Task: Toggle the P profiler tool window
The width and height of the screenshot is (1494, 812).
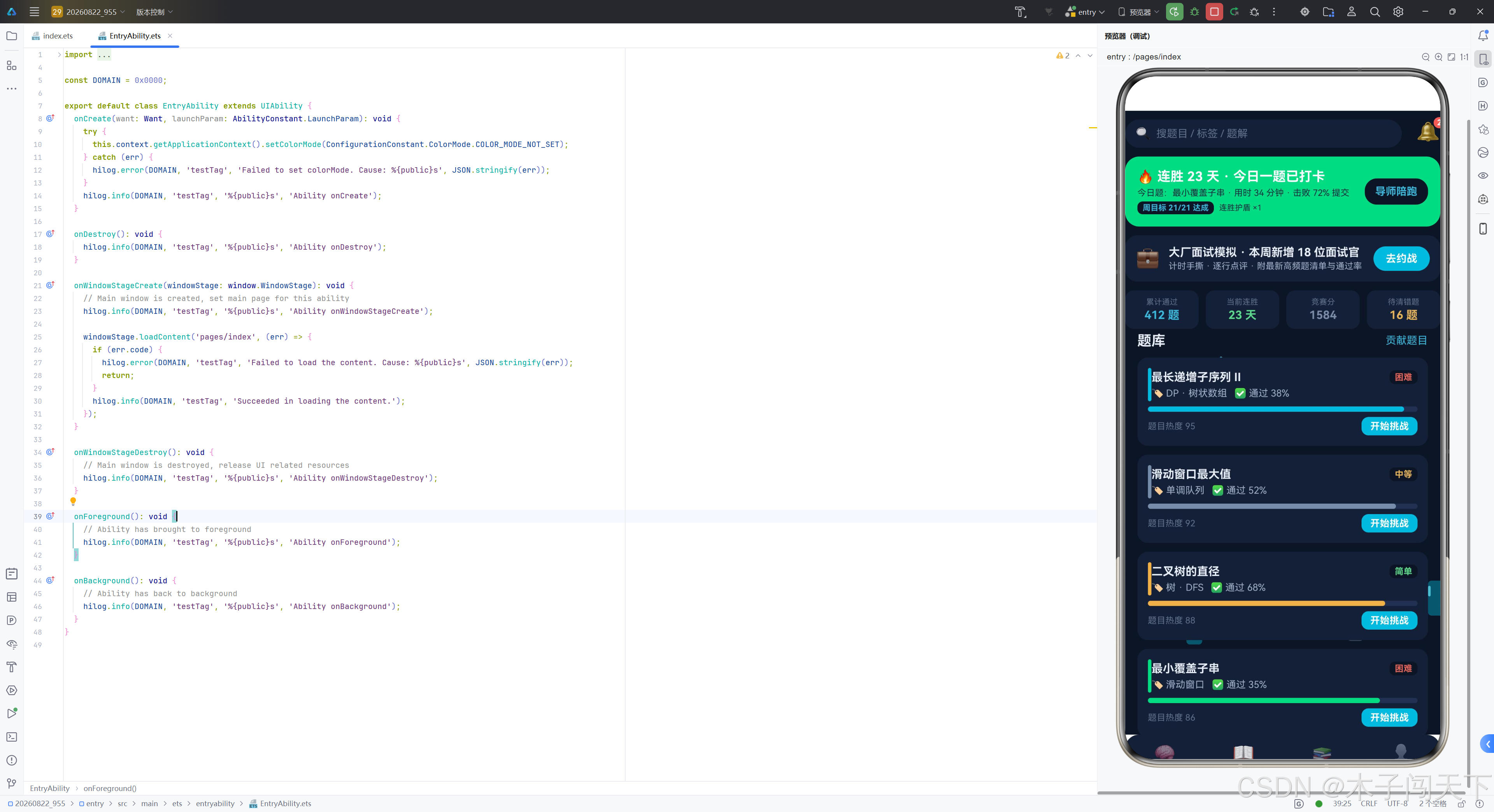Action: pyautogui.click(x=12, y=620)
